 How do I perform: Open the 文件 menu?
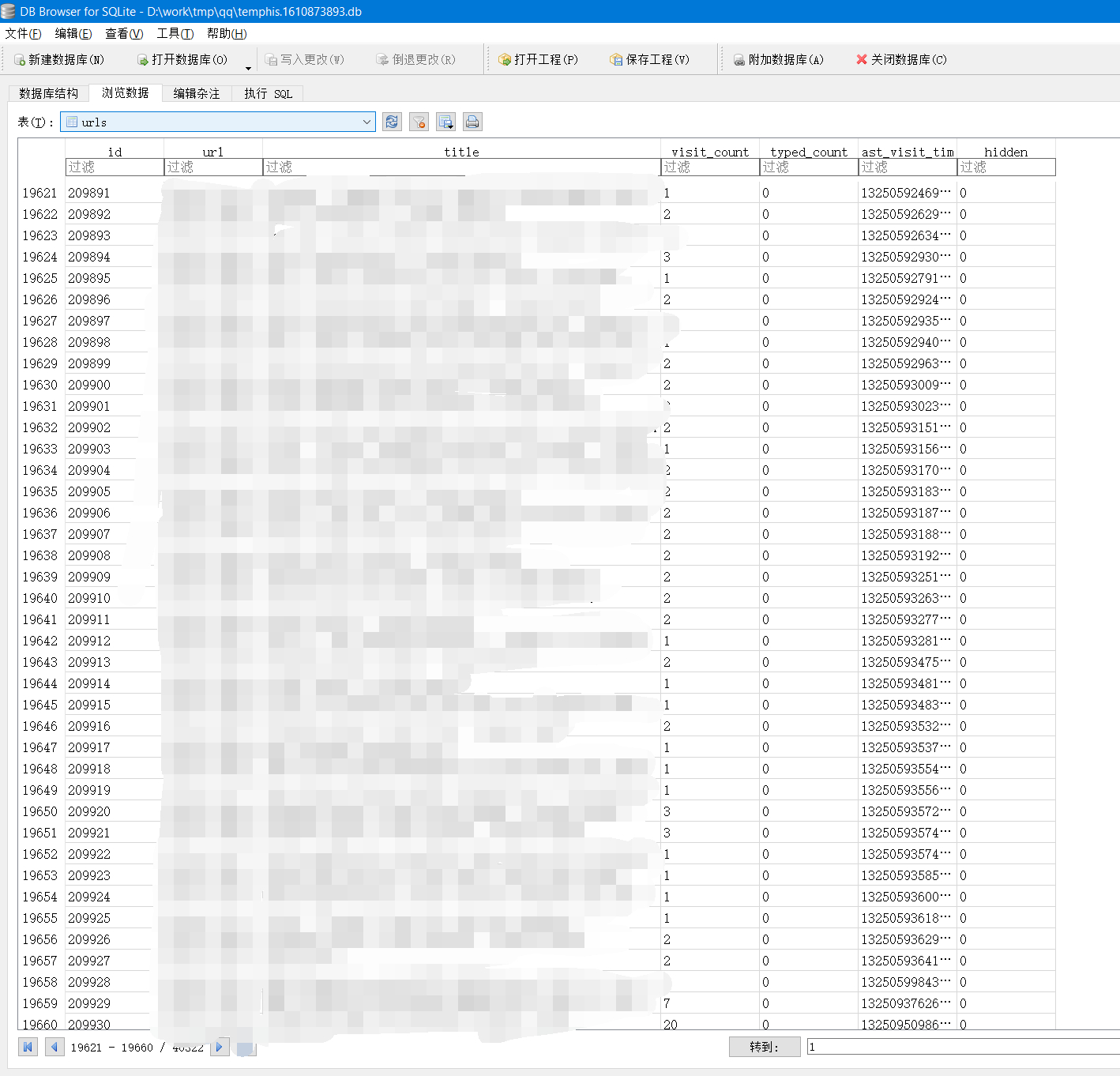(23, 33)
